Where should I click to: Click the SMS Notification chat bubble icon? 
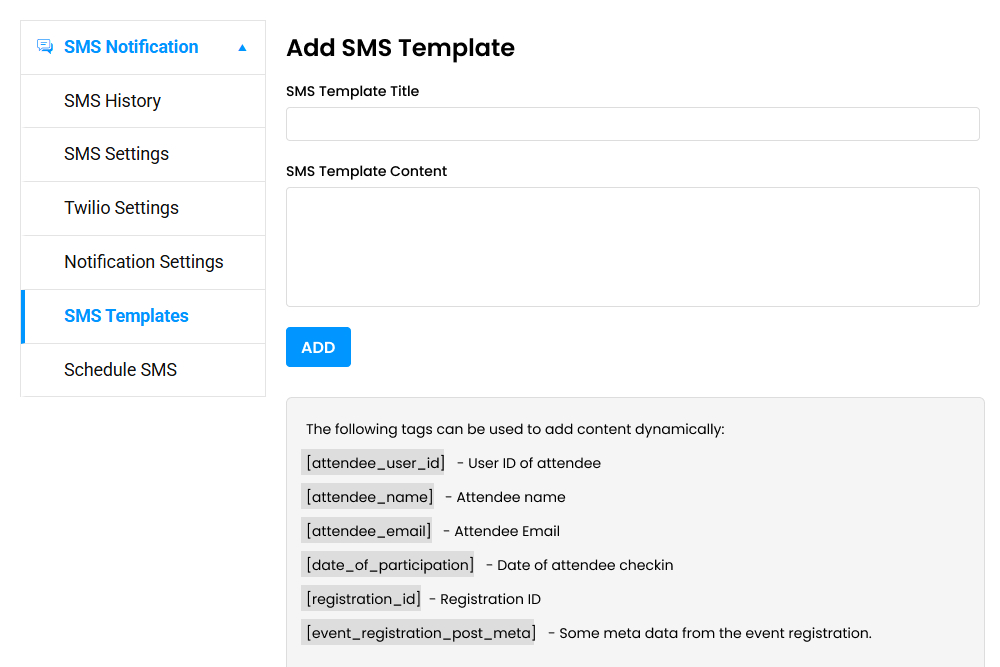pyautogui.click(x=44, y=46)
